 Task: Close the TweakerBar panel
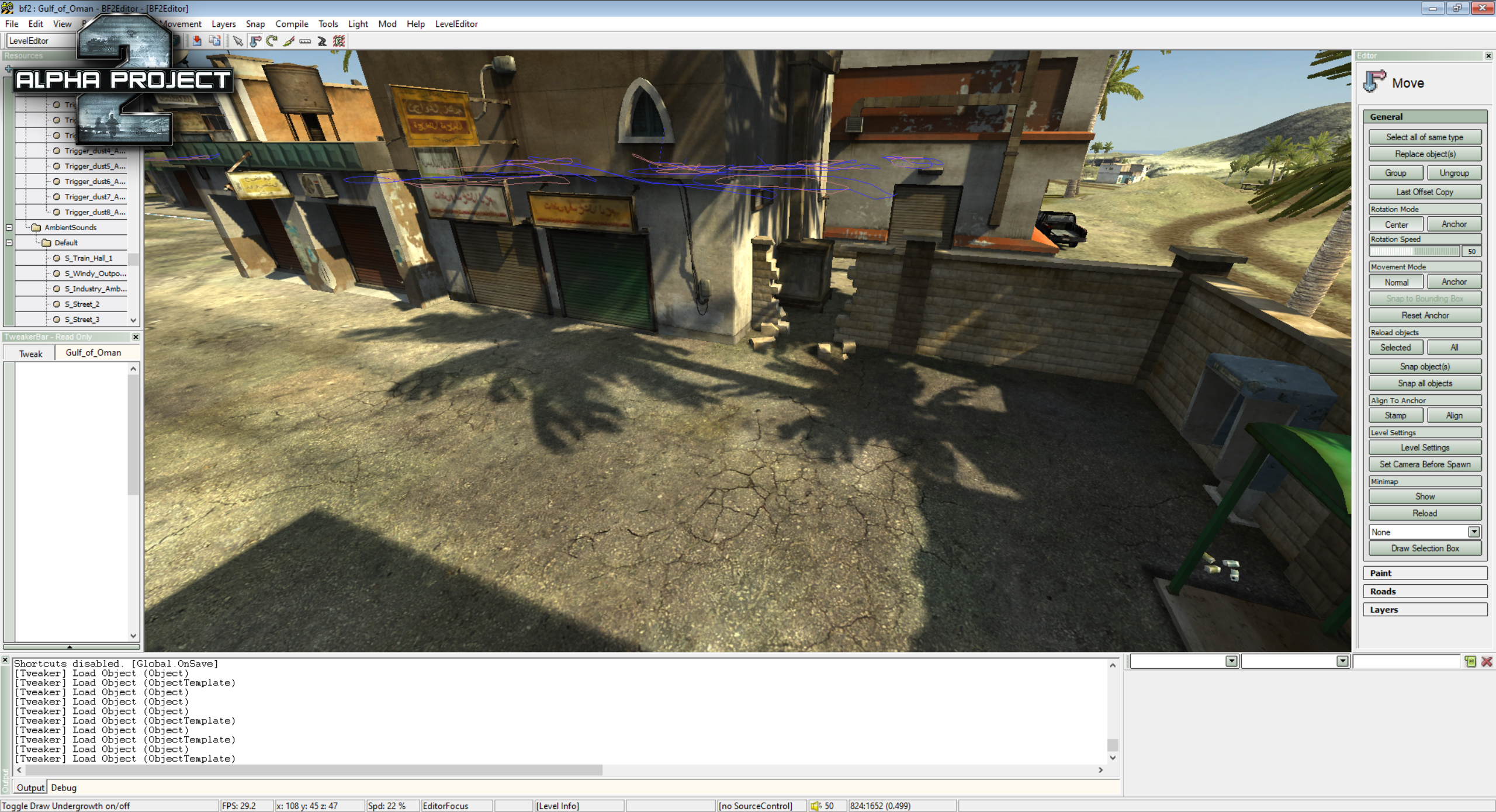click(x=136, y=337)
